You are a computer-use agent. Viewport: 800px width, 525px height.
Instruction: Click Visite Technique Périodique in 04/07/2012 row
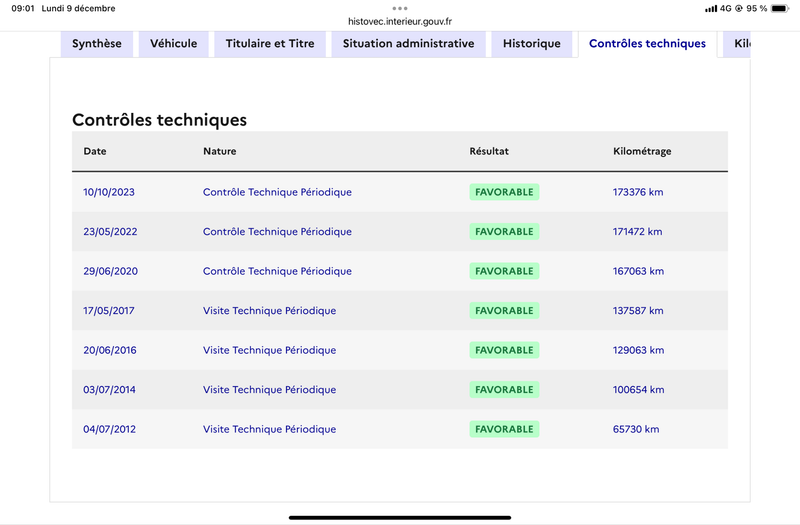(x=269, y=430)
